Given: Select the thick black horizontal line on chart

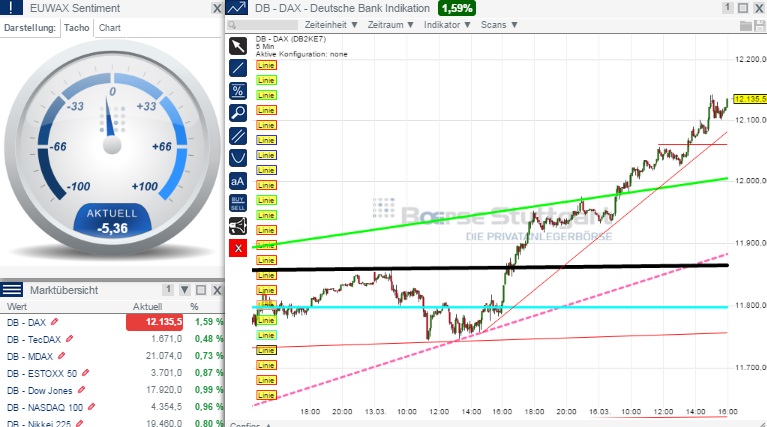Looking at the screenshot, I should coord(490,267).
